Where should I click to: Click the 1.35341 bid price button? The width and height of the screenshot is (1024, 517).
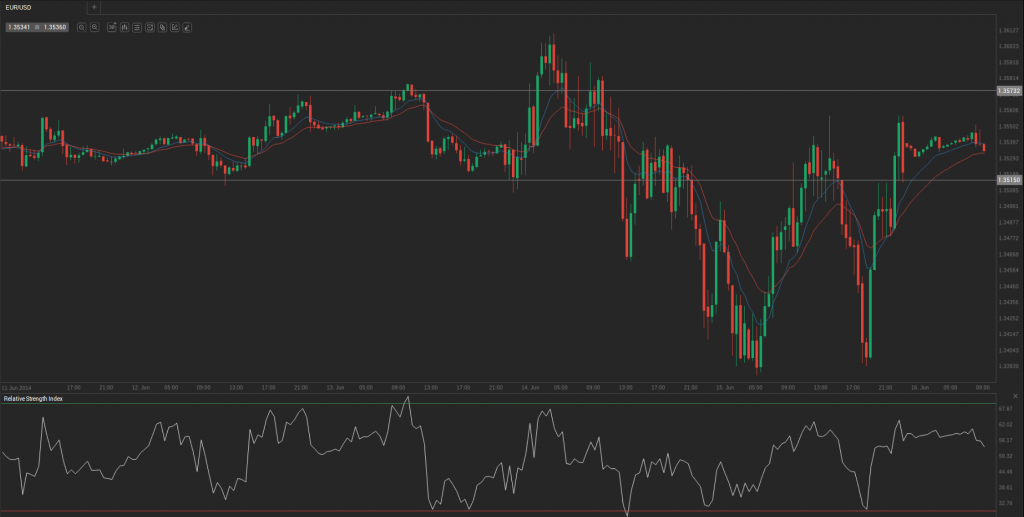coord(19,27)
